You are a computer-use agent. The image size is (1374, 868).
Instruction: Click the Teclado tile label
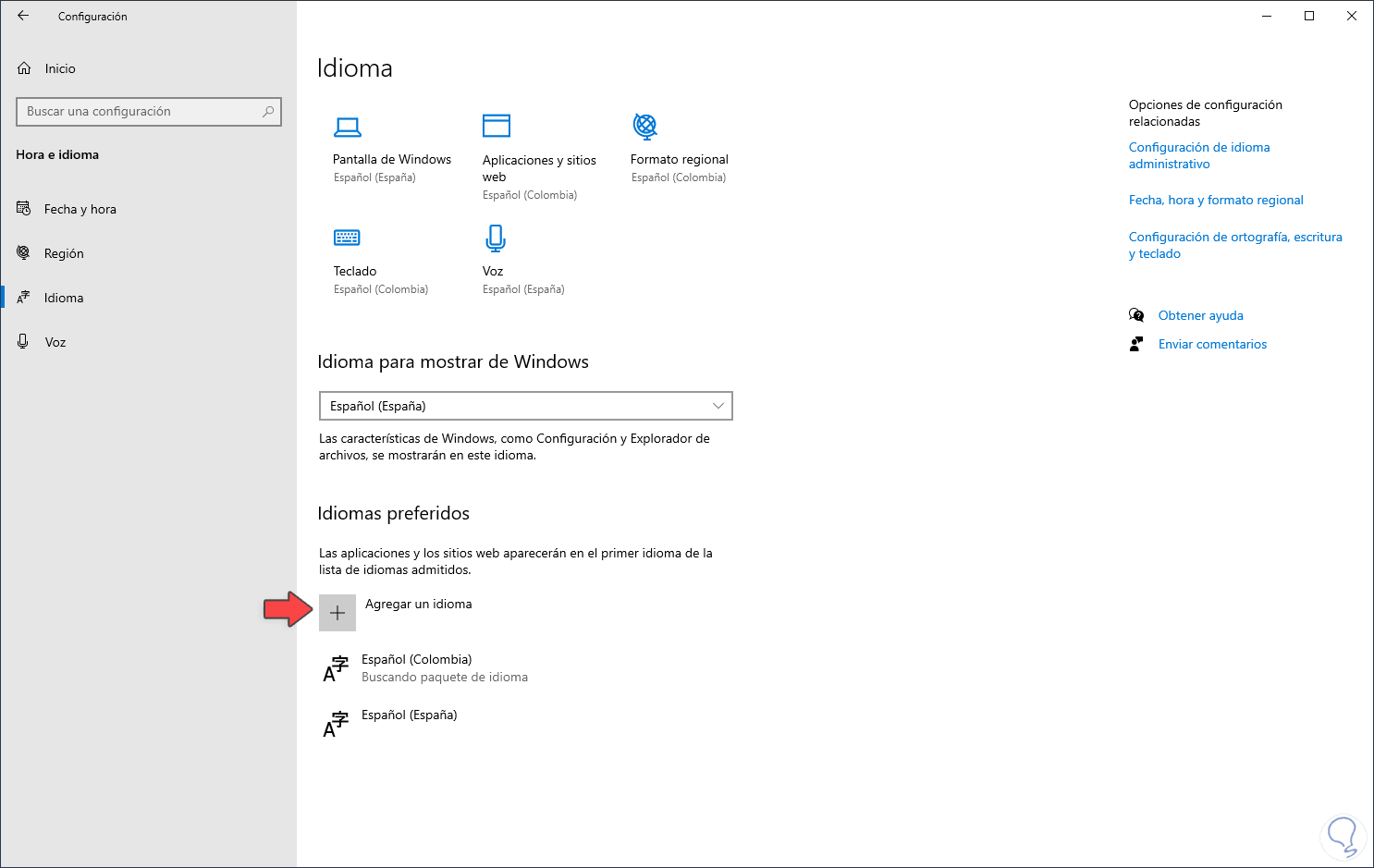click(355, 271)
